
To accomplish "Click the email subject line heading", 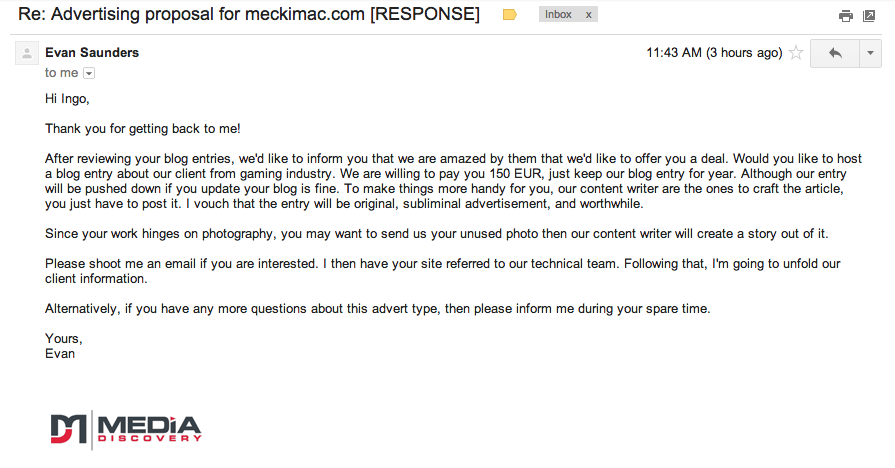I will (x=249, y=14).
